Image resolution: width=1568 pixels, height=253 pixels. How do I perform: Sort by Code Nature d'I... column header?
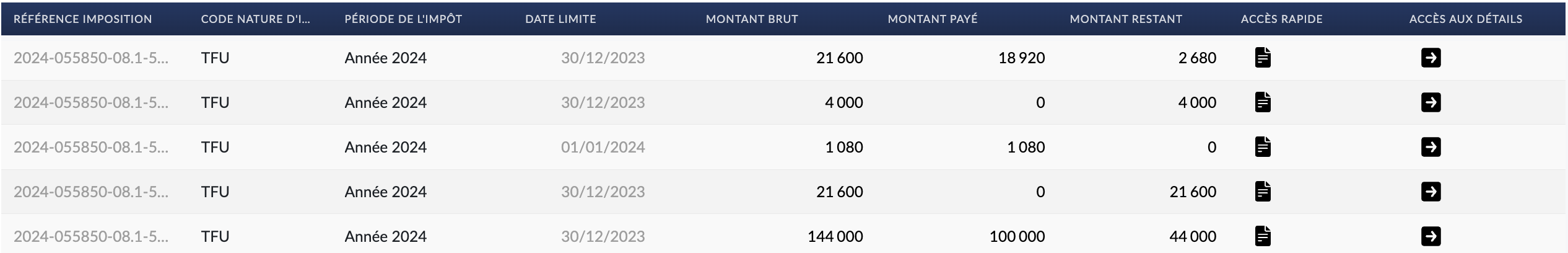click(255, 19)
